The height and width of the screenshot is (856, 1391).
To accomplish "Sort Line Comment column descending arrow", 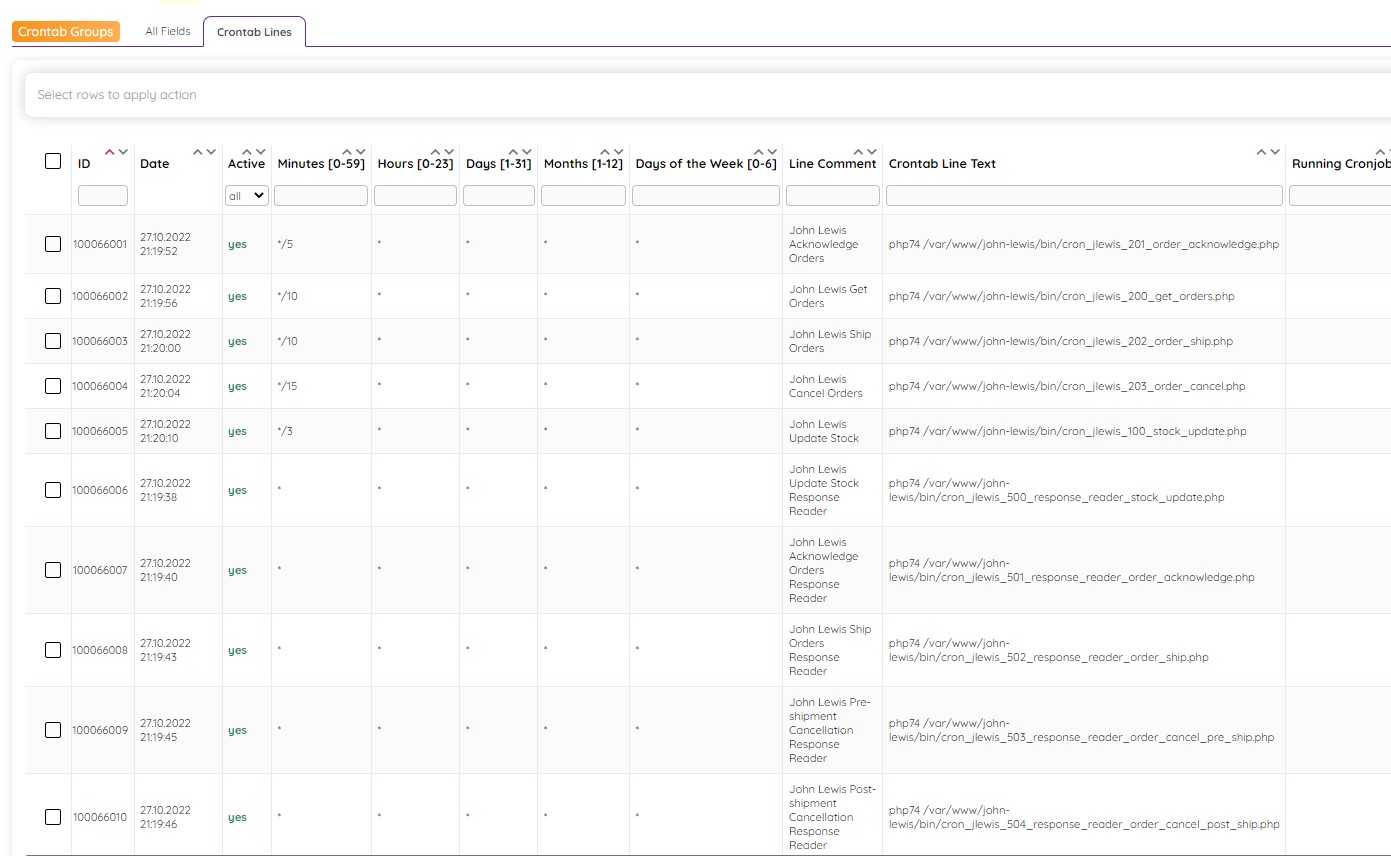I will [x=872, y=152].
